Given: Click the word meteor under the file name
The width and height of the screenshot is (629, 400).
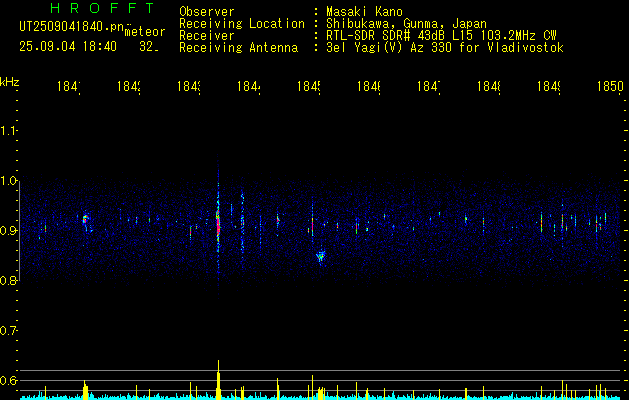Looking at the screenshot, I should click(145, 32).
